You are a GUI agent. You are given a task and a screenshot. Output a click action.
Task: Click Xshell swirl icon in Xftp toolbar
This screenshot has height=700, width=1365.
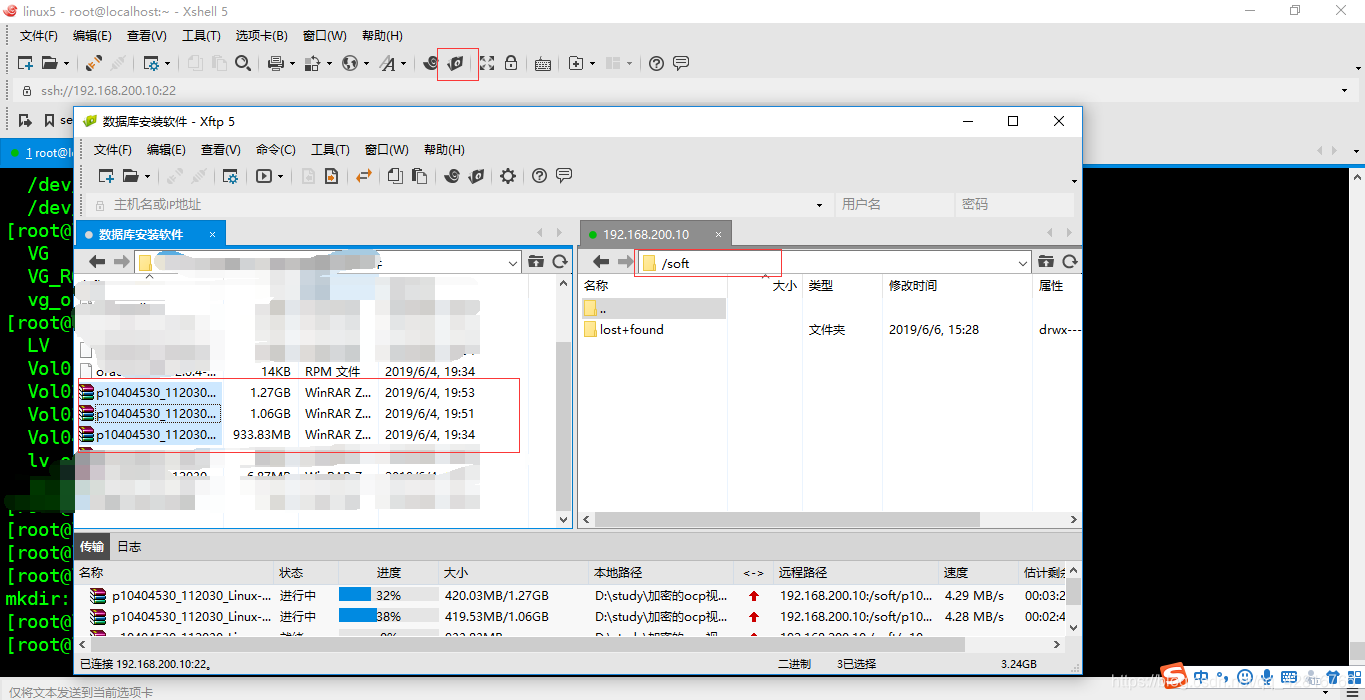[x=452, y=176]
